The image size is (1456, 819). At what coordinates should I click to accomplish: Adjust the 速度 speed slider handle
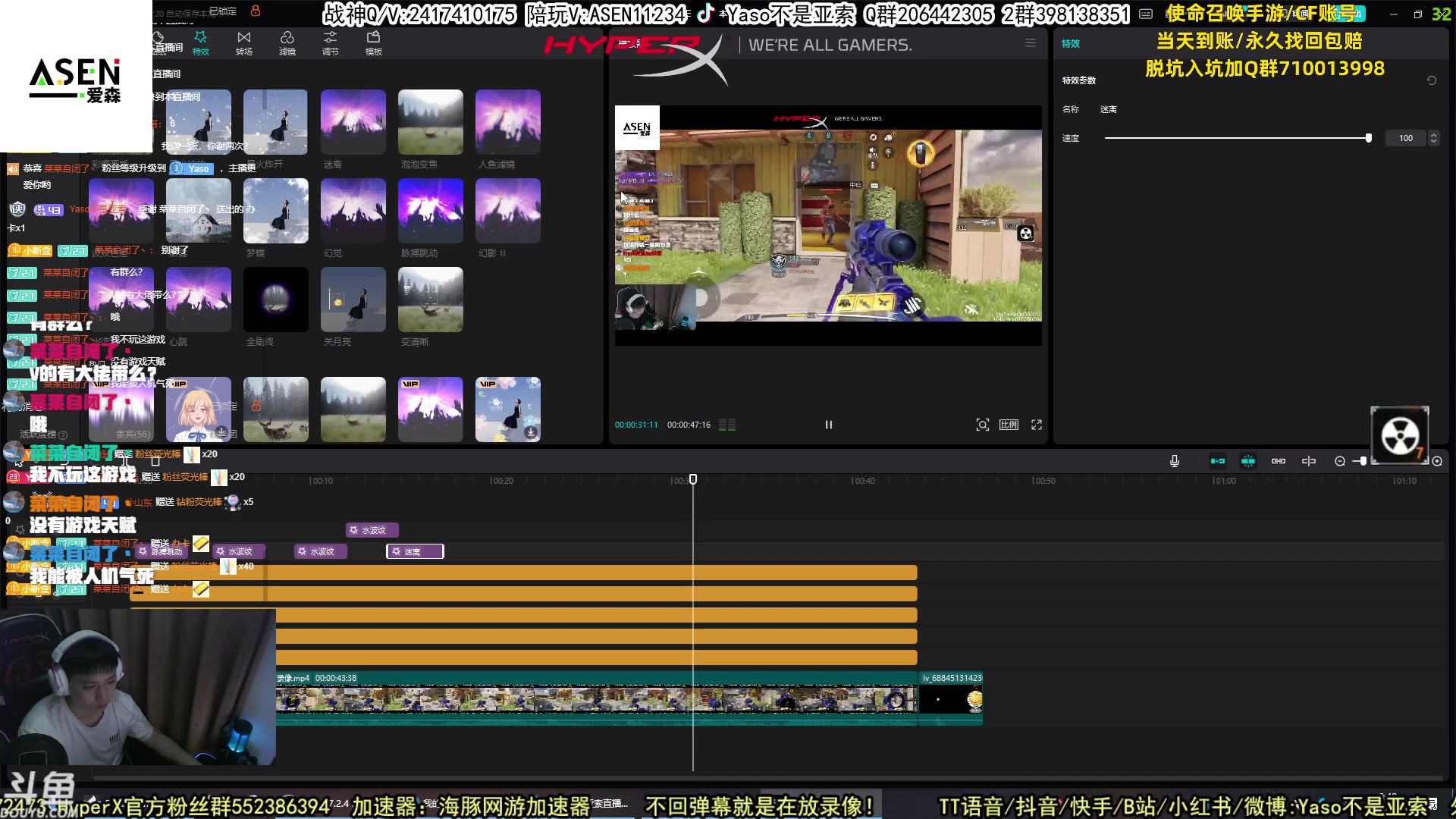[x=1369, y=138]
